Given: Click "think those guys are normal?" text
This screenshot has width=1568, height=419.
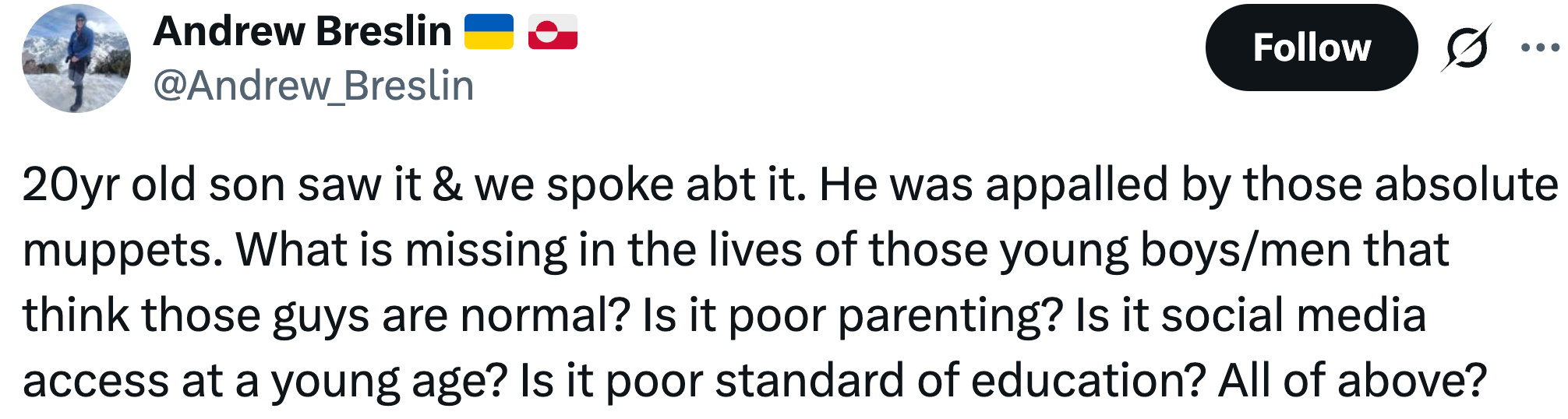Looking at the screenshot, I should (326, 316).
